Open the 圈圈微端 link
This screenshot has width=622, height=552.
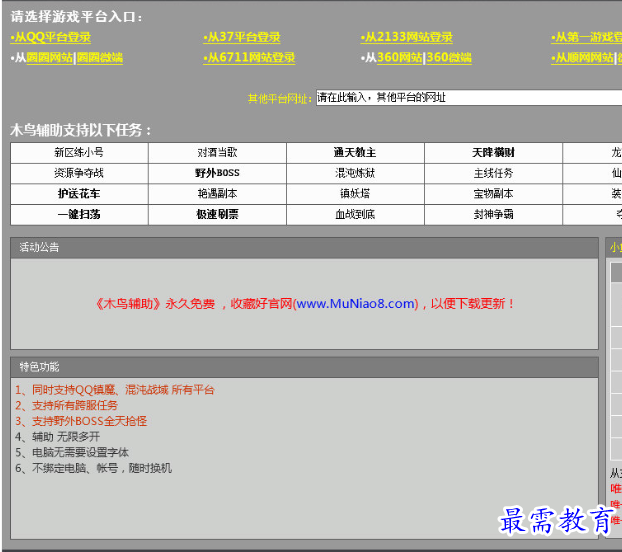[100, 58]
